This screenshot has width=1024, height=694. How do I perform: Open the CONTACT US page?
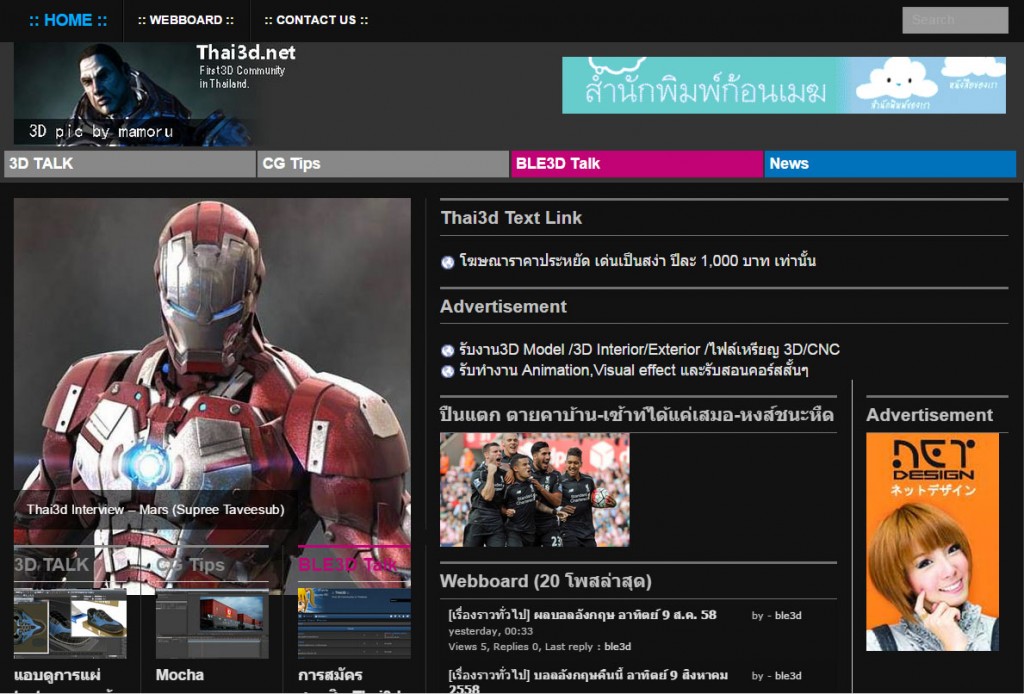316,20
